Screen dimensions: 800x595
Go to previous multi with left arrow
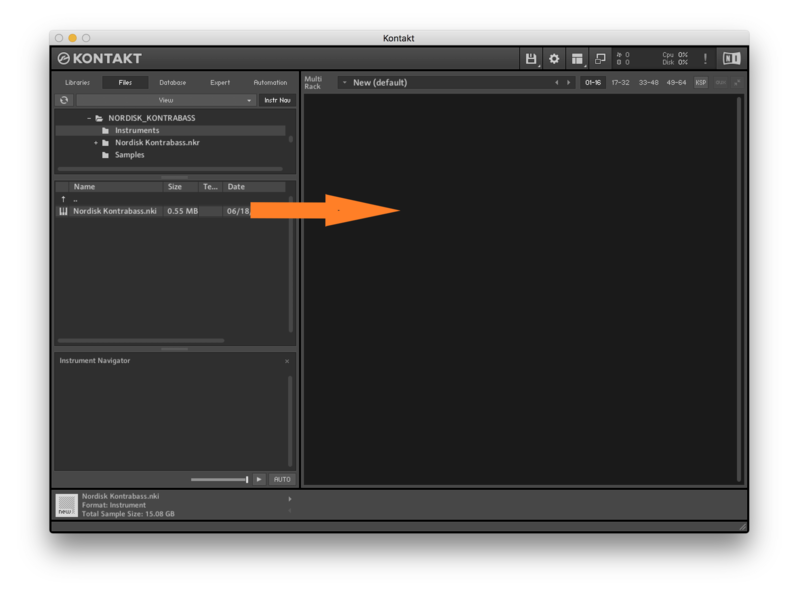557,83
